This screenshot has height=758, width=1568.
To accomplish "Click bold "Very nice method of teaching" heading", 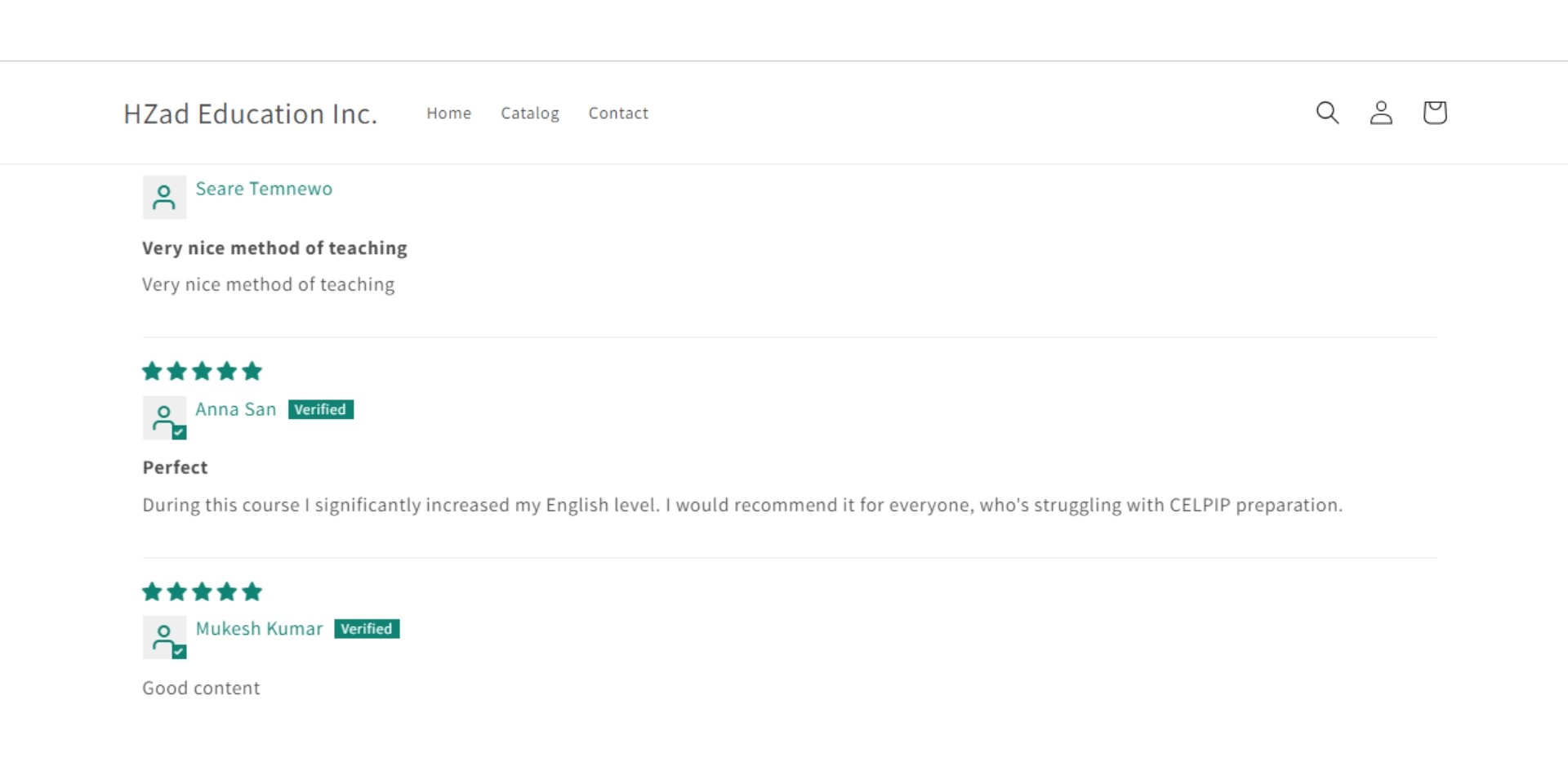I will coord(274,248).
